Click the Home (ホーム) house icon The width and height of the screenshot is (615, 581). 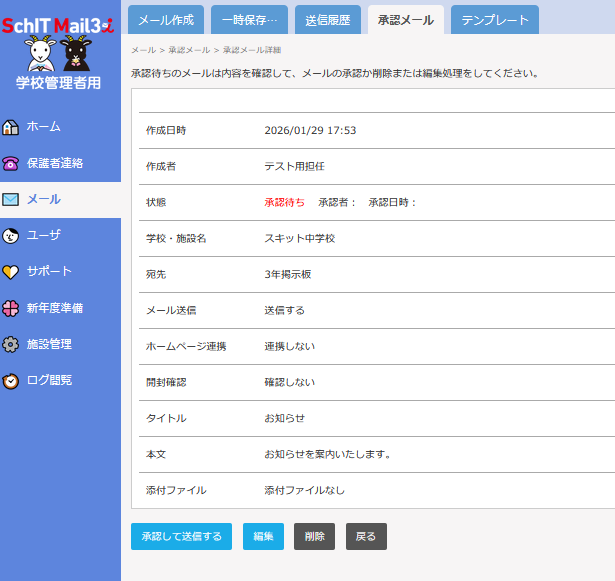(11, 127)
